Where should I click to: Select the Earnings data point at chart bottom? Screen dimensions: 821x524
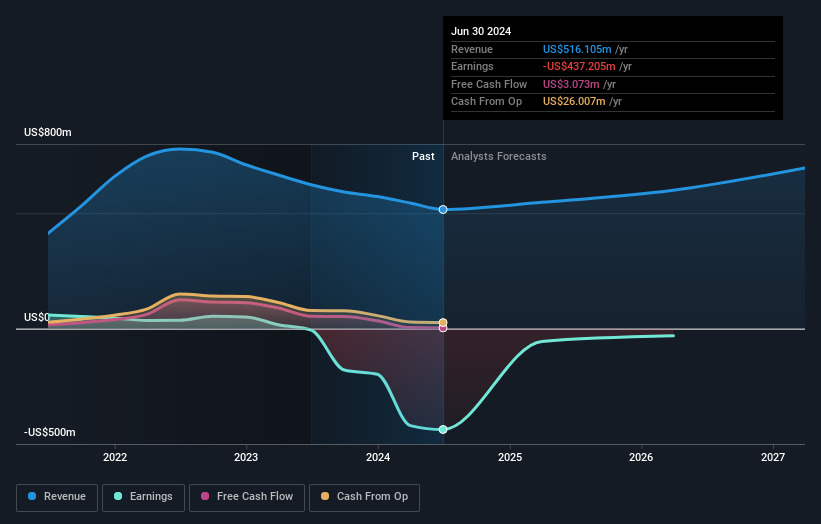443,429
